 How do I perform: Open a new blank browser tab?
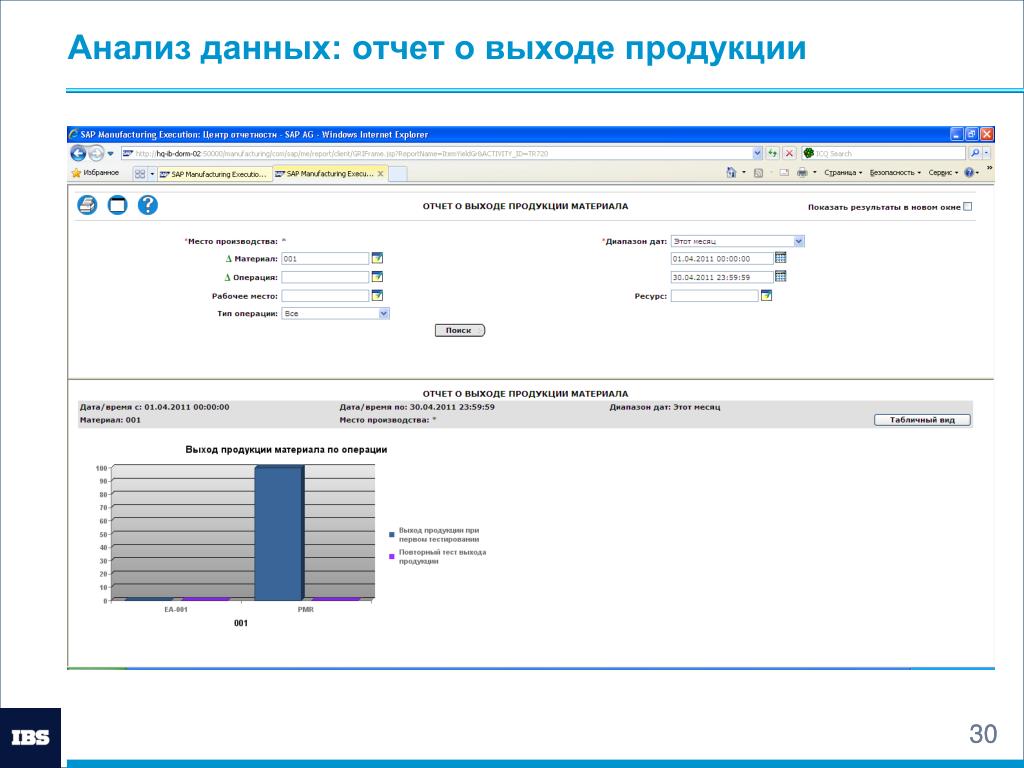398,174
